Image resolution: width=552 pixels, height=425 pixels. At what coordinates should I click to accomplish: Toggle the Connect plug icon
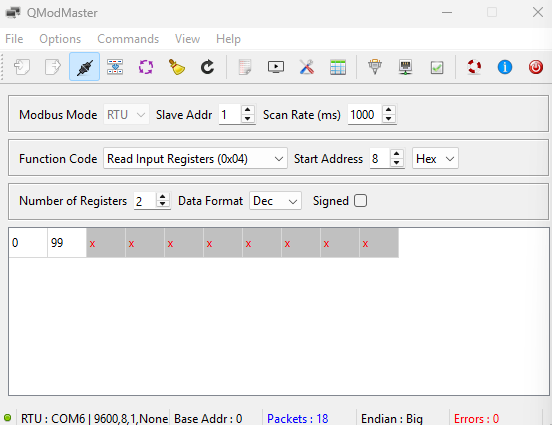(84, 67)
